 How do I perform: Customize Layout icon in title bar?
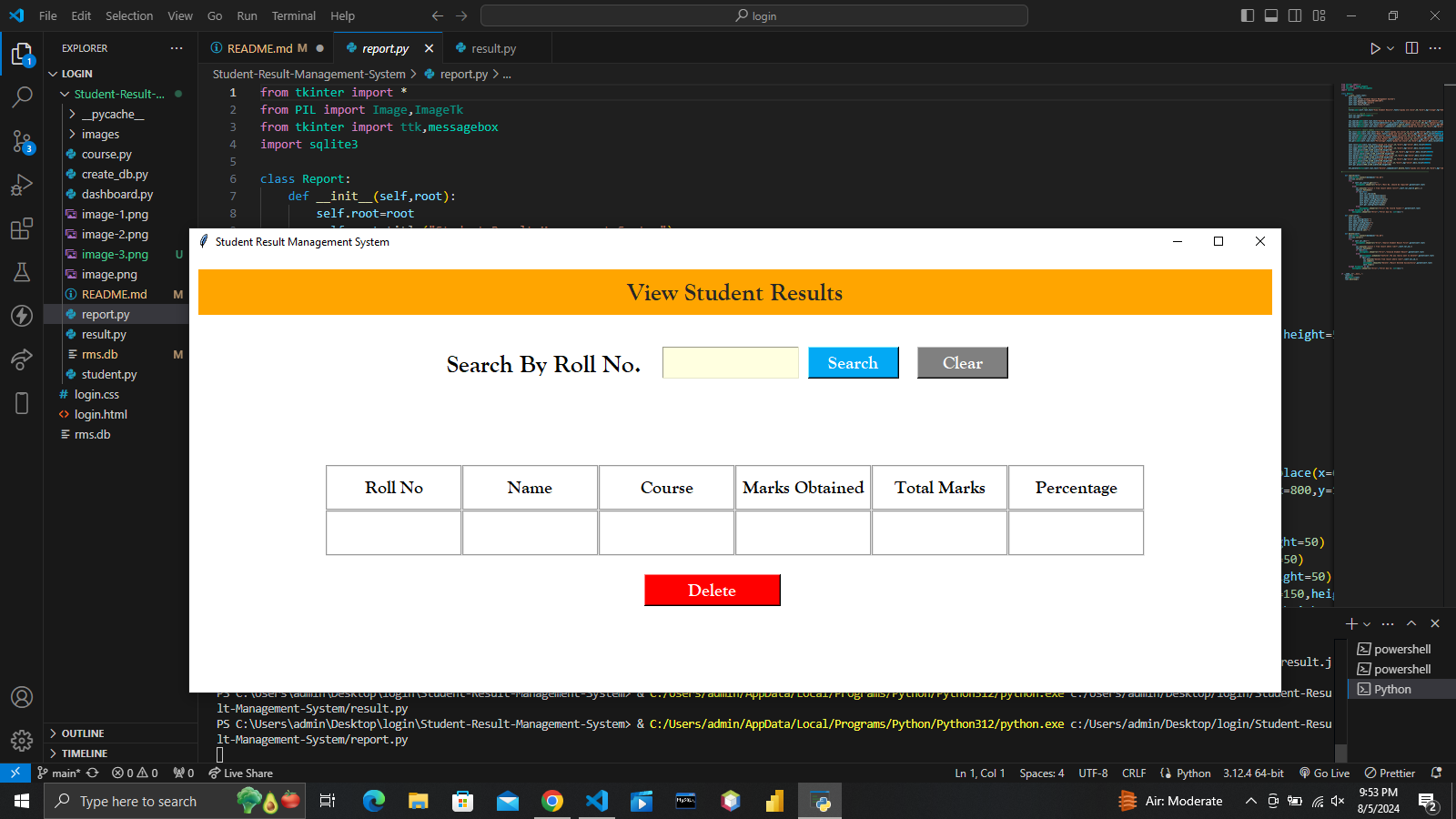point(1319,15)
